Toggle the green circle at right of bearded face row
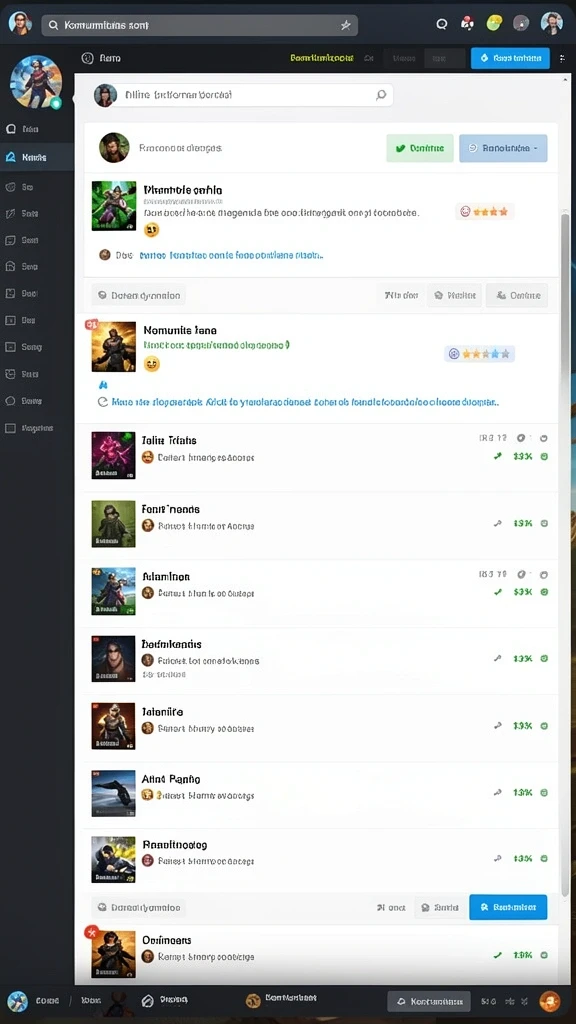The width and height of the screenshot is (576, 1024). 544,658
